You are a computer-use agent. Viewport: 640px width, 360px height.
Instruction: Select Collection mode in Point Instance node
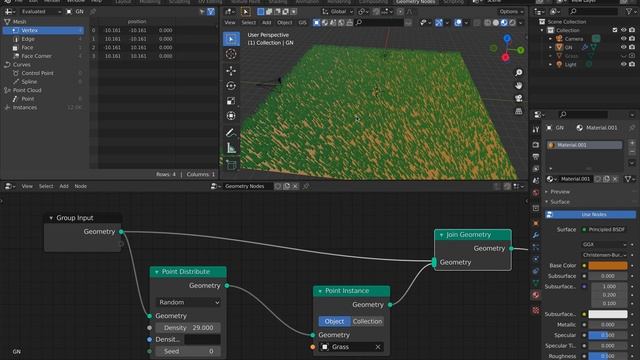[367, 321]
